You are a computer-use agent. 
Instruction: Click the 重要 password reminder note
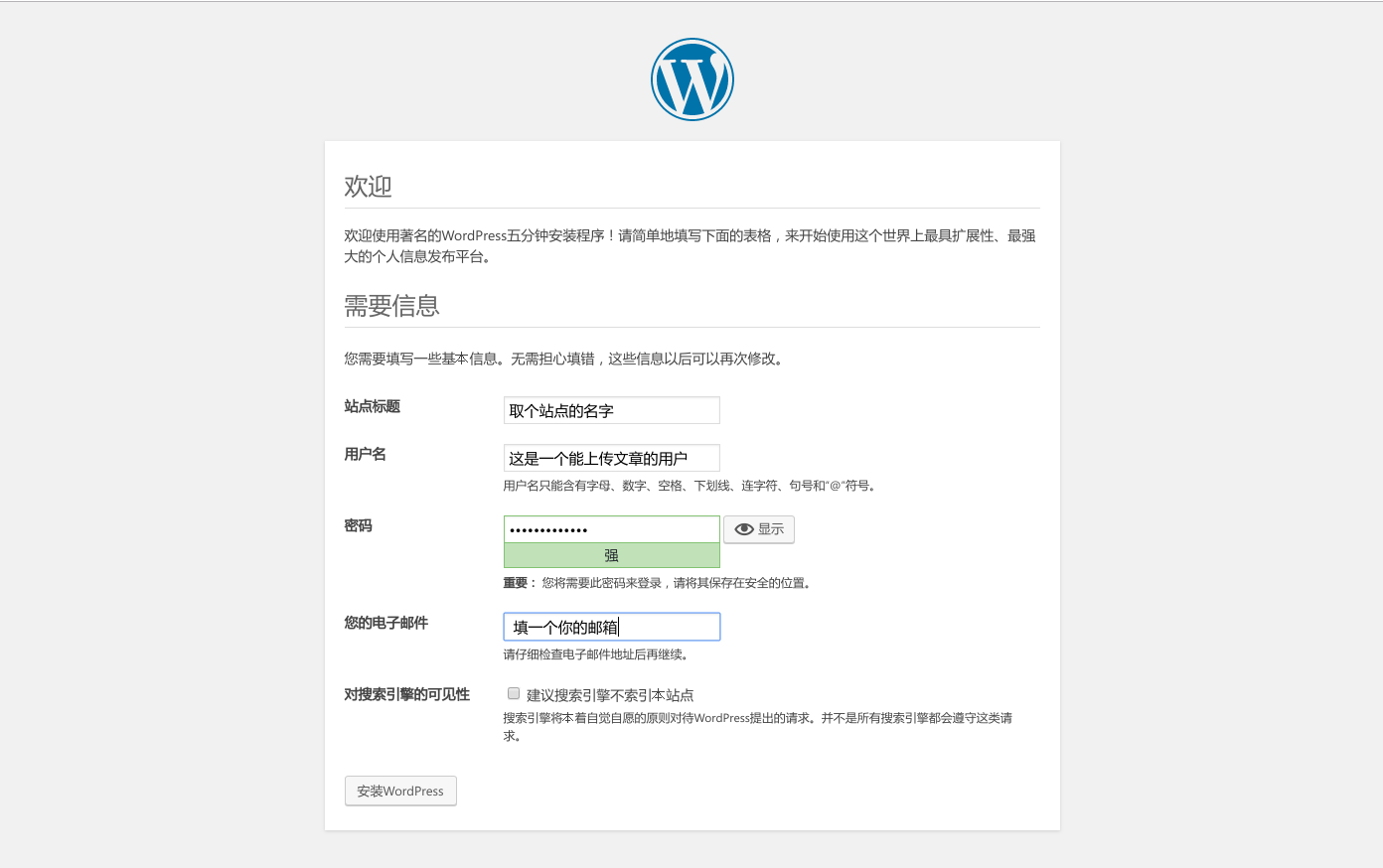click(659, 583)
